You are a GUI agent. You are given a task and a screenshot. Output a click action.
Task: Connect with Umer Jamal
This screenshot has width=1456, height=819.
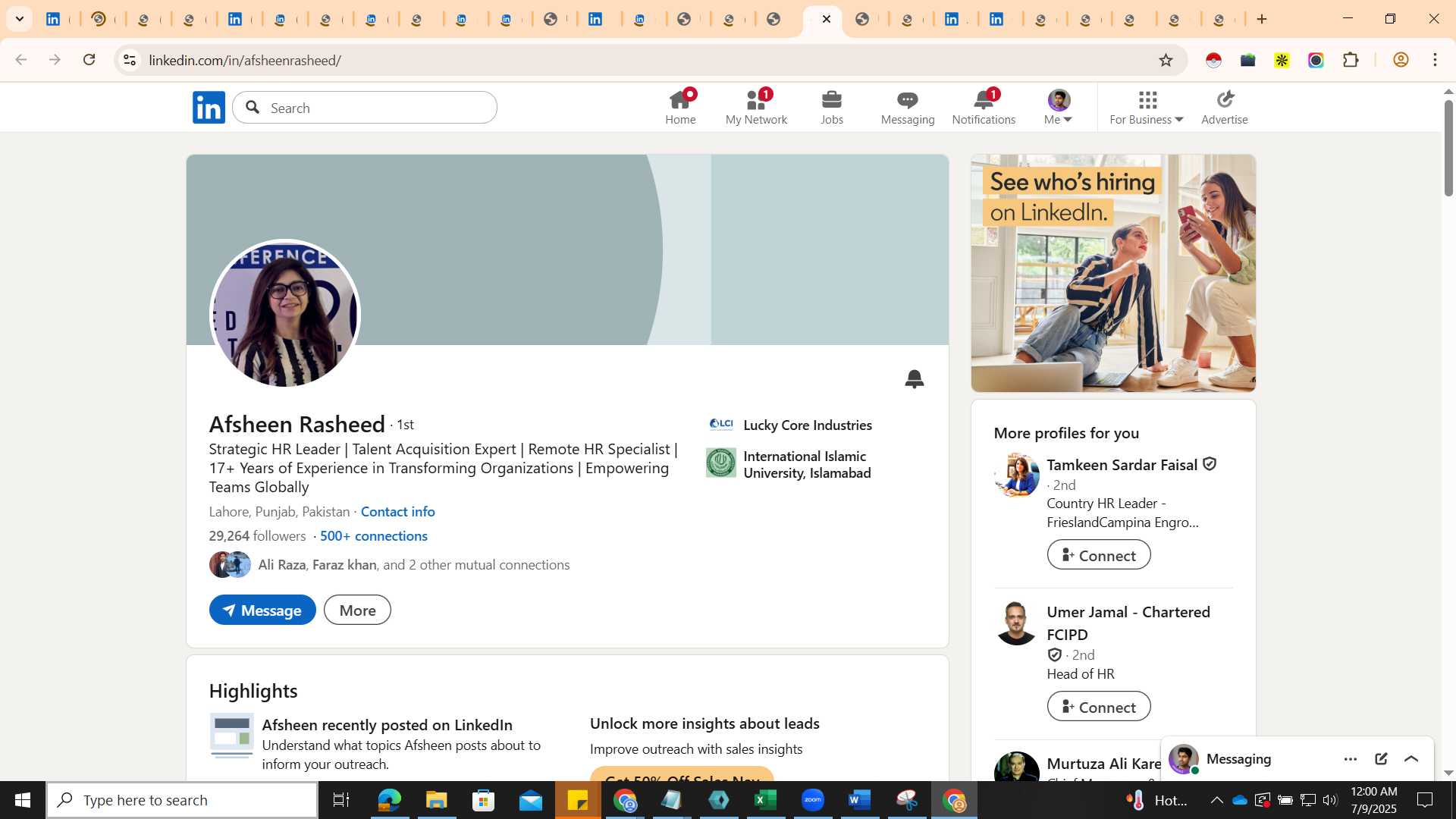(x=1099, y=707)
